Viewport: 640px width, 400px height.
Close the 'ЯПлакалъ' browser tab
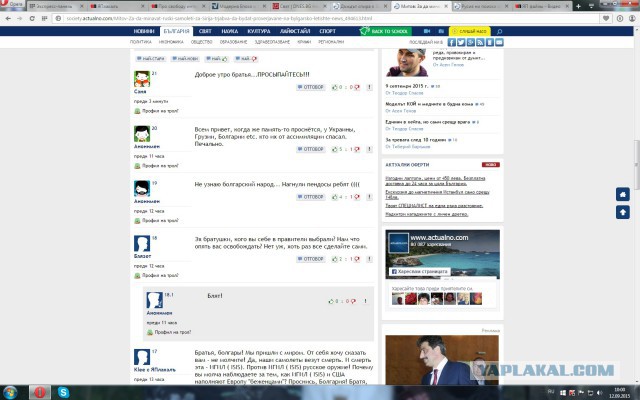pos(142,6)
